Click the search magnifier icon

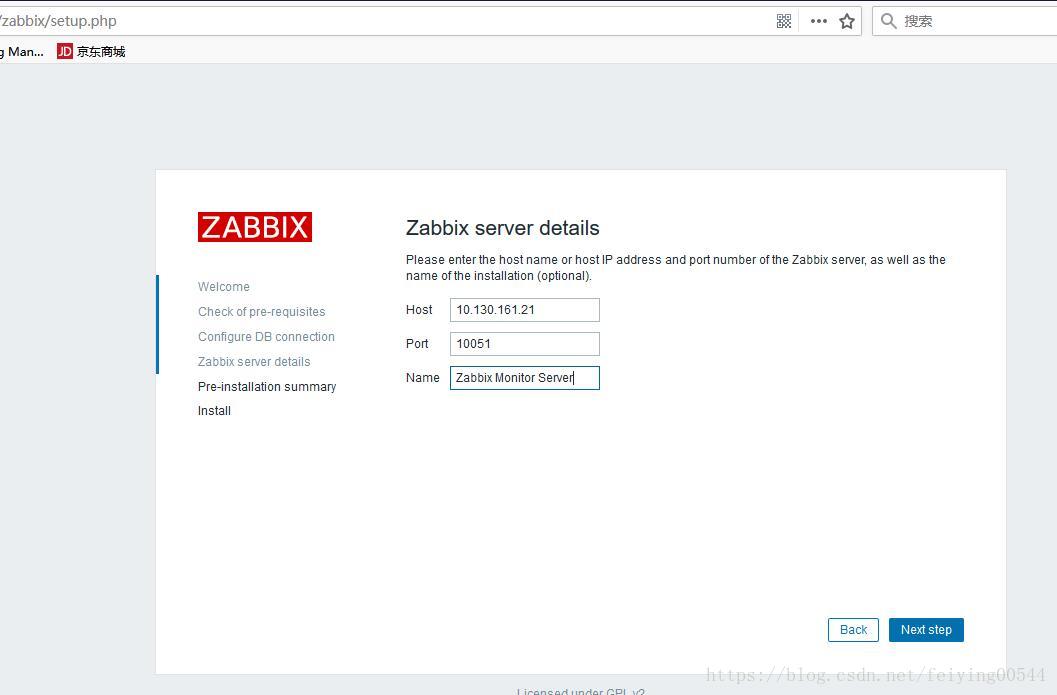pos(888,21)
